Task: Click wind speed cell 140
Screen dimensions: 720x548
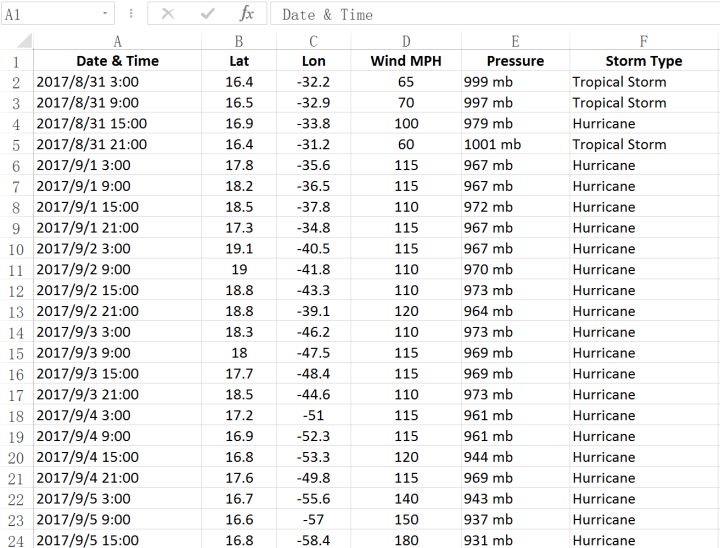Action: pyautogui.click(x=406, y=498)
